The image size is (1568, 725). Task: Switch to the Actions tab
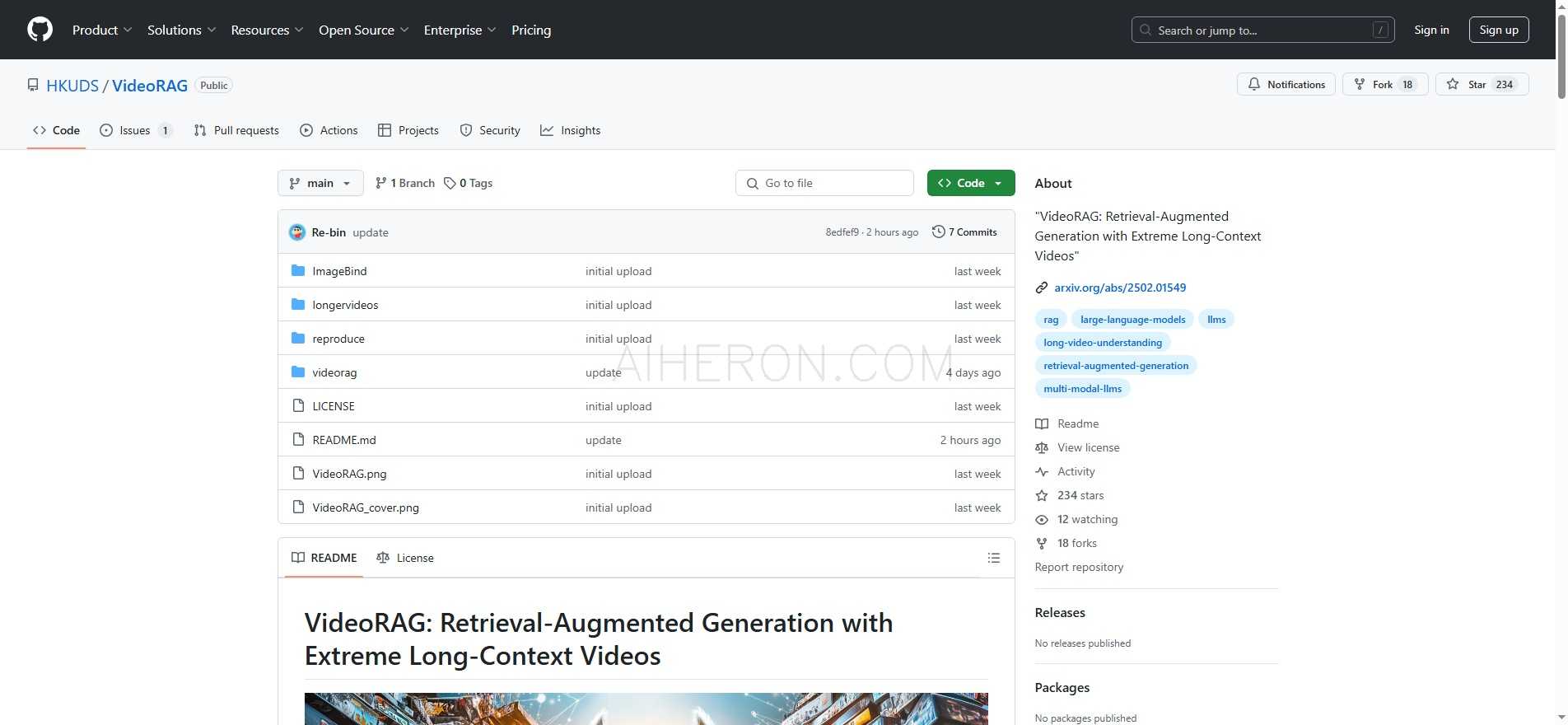click(x=329, y=130)
